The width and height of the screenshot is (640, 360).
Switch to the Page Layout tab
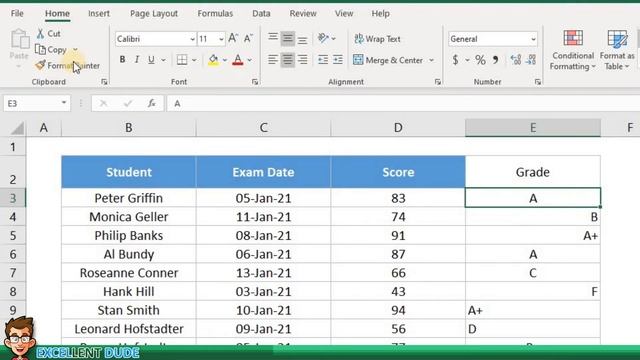click(x=154, y=13)
